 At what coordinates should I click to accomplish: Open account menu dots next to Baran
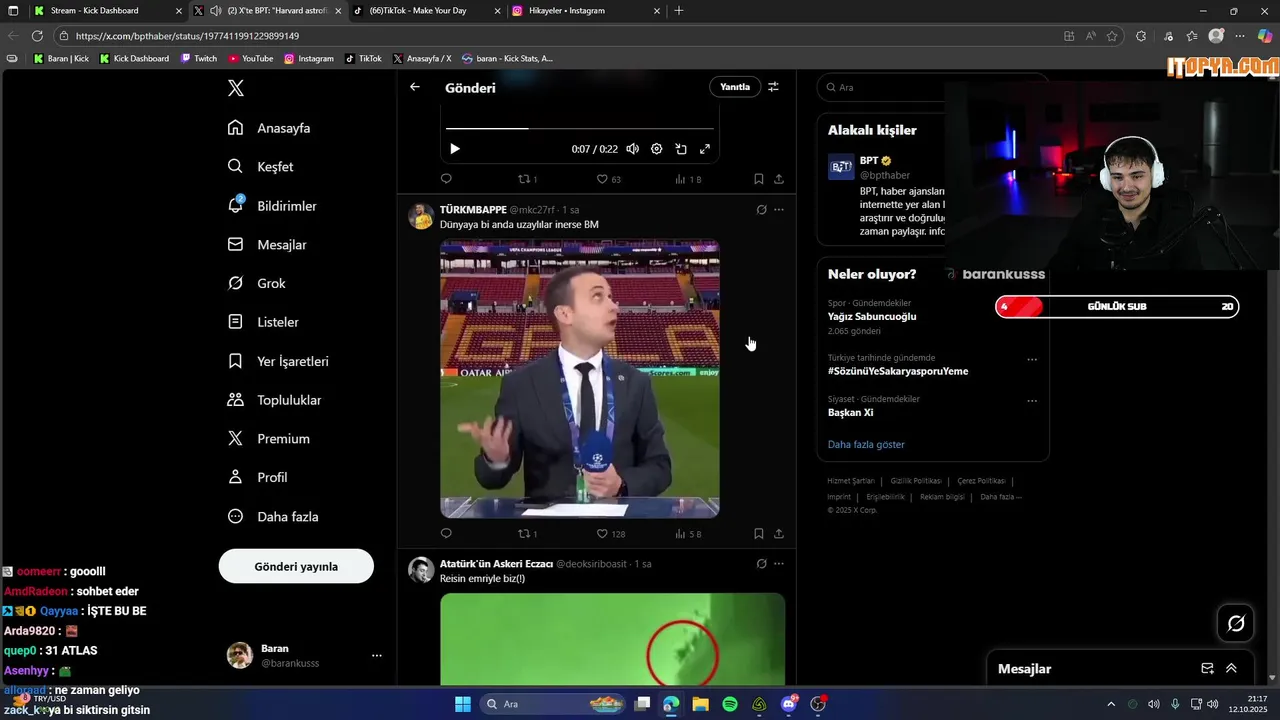[x=377, y=656]
